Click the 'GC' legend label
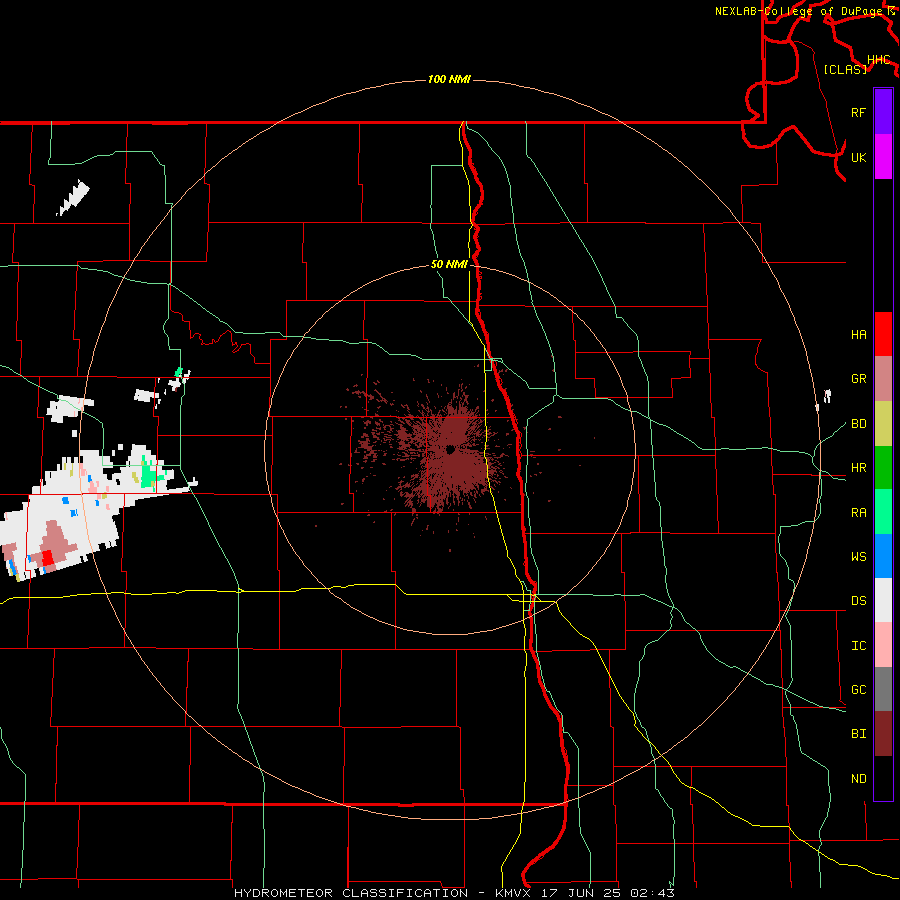This screenshot has height=900, width=900. point(859,690)
